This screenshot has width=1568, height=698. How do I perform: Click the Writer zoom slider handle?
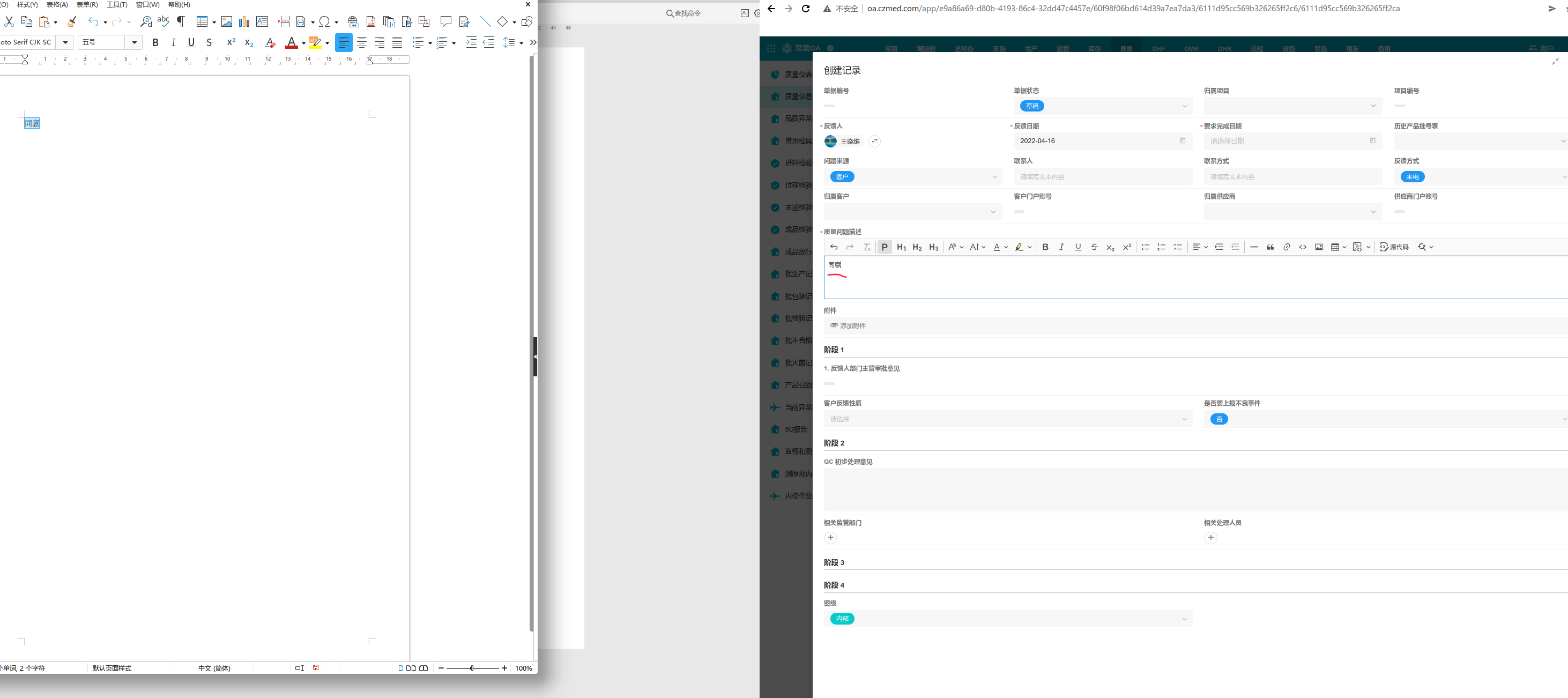[472, 668]
